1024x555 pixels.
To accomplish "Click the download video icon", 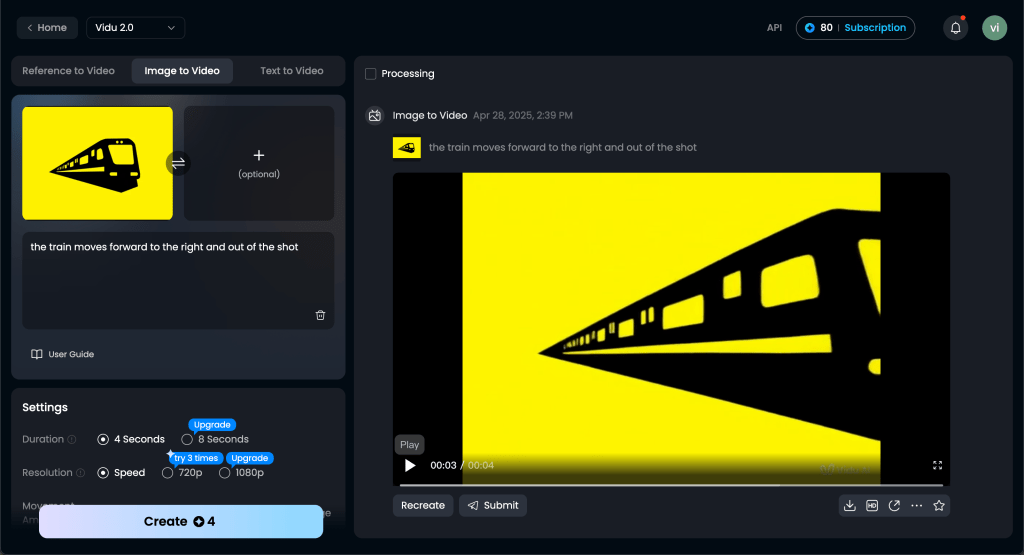I will pyautogui.click(x=850, y=506).
